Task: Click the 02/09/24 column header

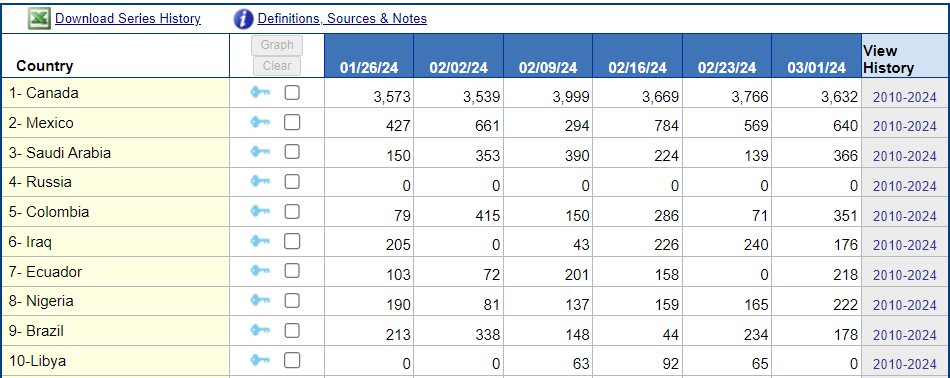Action: pyautogui.click(x=548, y=56)
